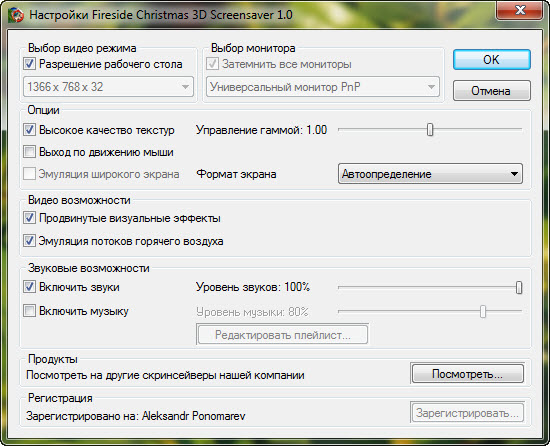Image resolution: width=550 pixels, height=446 pixels.
Task: Click the 'Уровень звуков' slider handle
Action: [x=519, y=288]
